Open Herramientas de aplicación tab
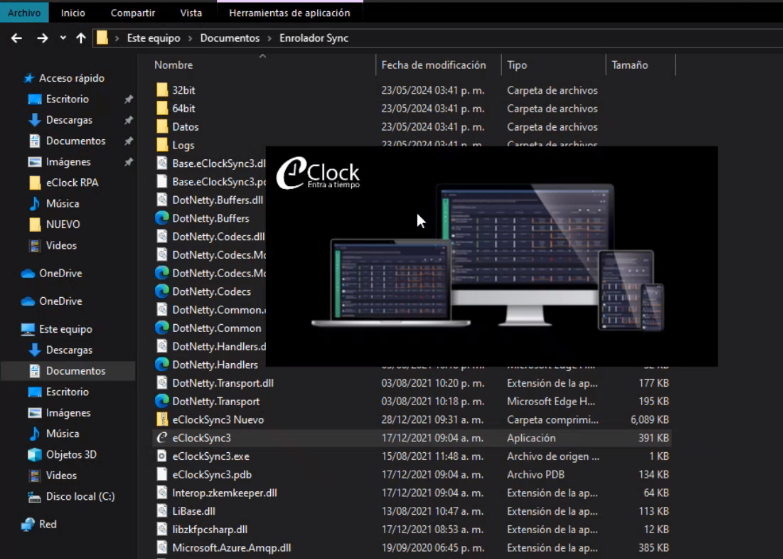Screen dimensions: 783x559 coord(290,13)
